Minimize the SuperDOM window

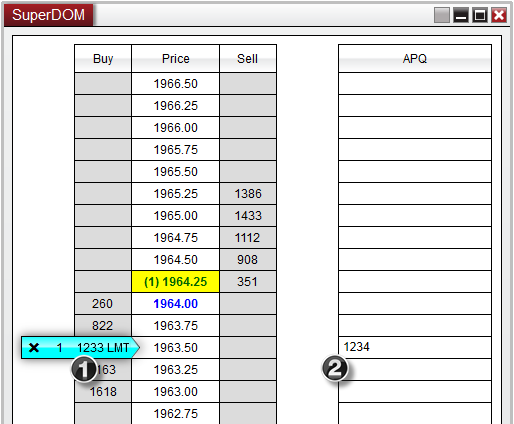pyautogui.click(x=461, y=15)
